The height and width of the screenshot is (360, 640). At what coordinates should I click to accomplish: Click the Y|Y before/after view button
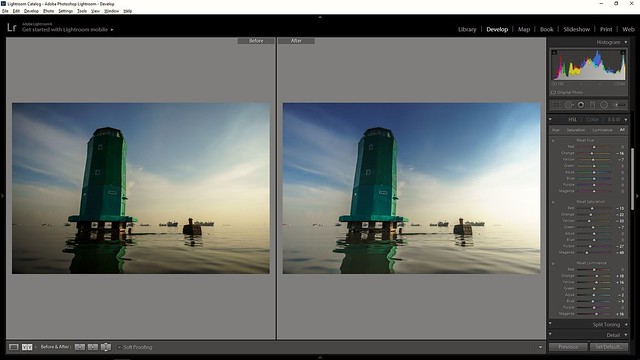[x=27, y=347]
